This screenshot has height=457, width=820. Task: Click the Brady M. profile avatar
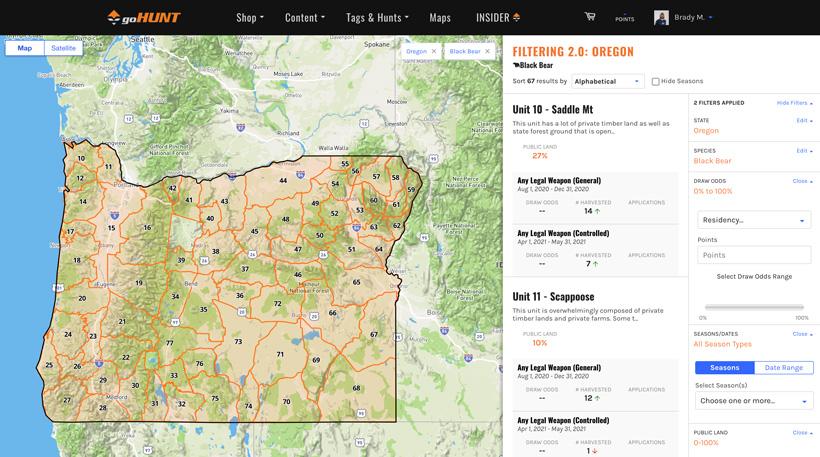point(661,17)
